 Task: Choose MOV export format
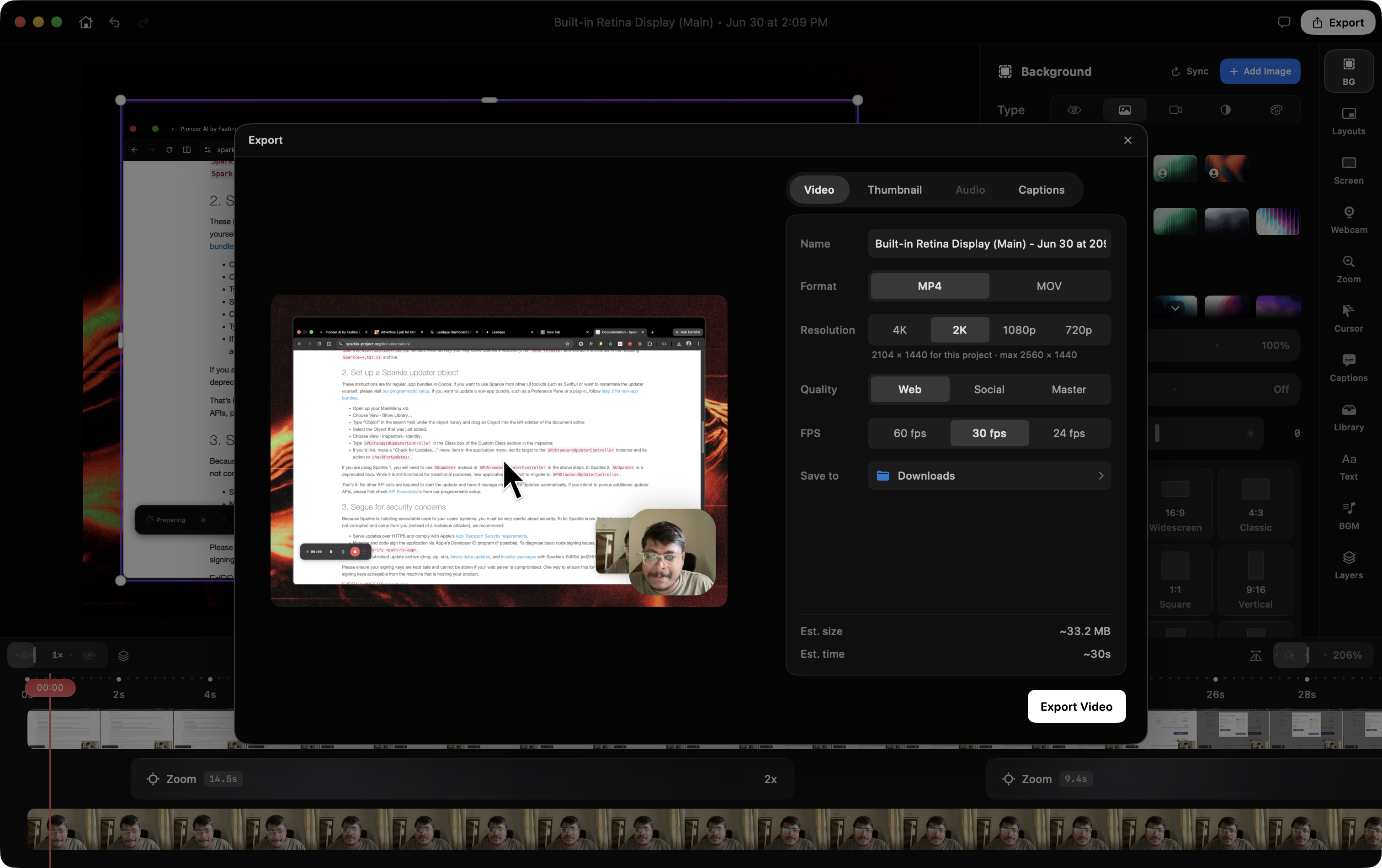pos(1048,286)
